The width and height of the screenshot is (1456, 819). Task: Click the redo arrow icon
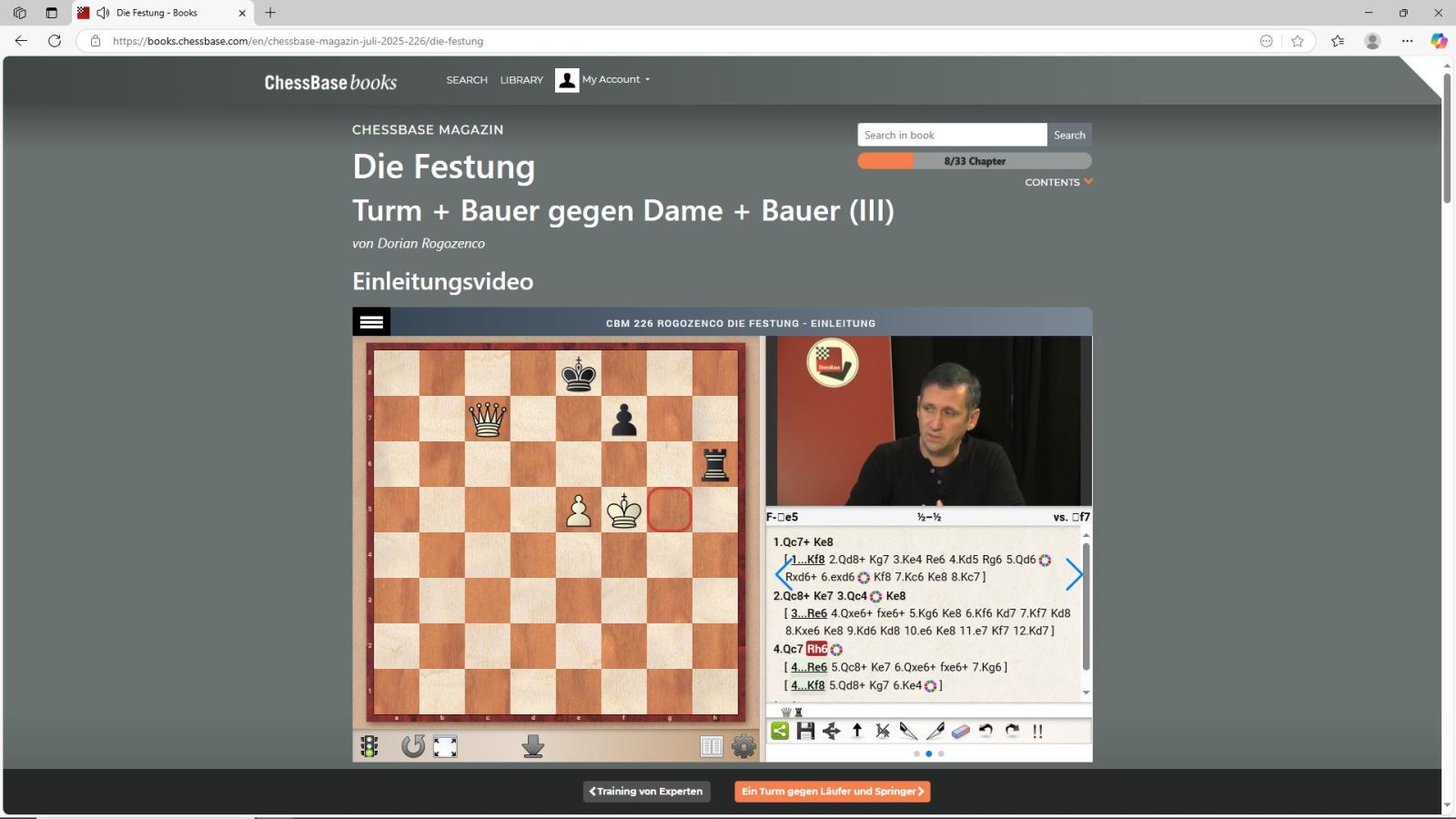click(x=1012, y=731)
